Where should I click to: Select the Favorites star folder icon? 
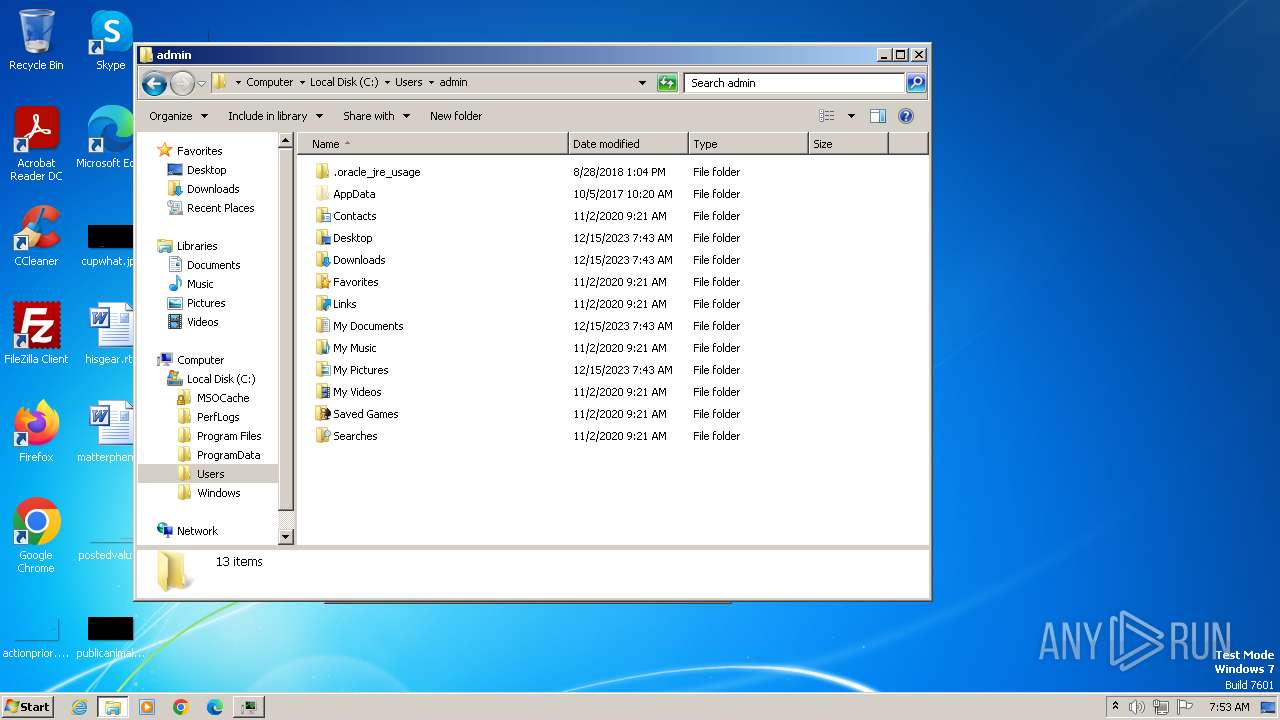coord(322,282)
